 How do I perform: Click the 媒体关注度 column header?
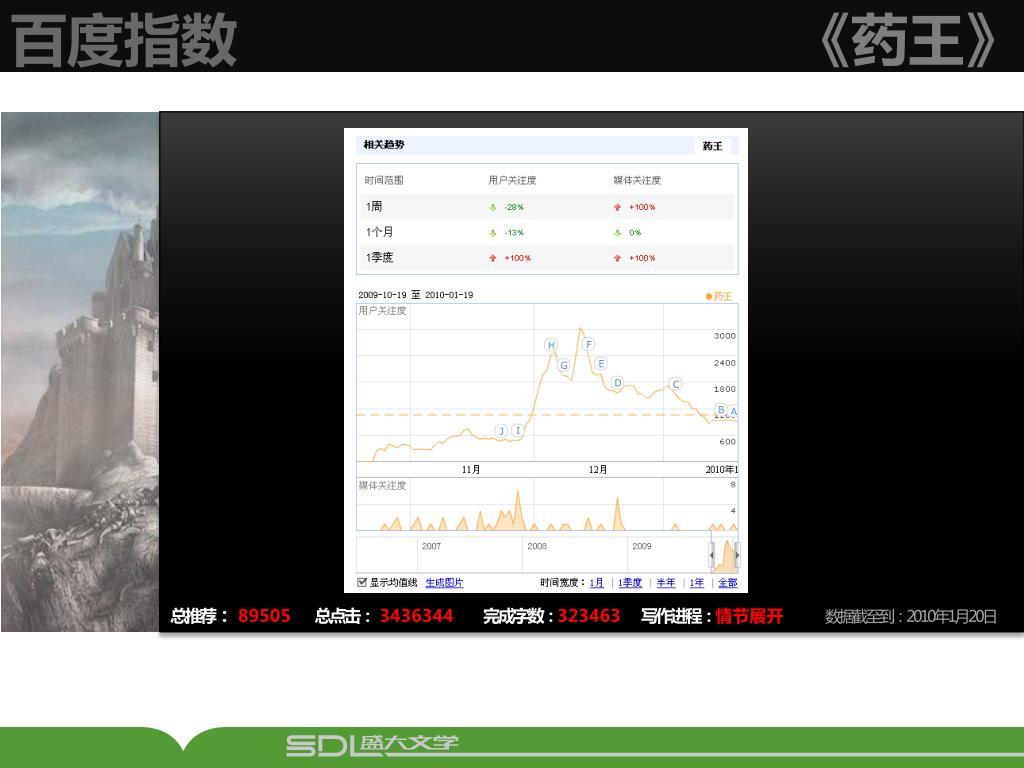[x=637, y=180]
